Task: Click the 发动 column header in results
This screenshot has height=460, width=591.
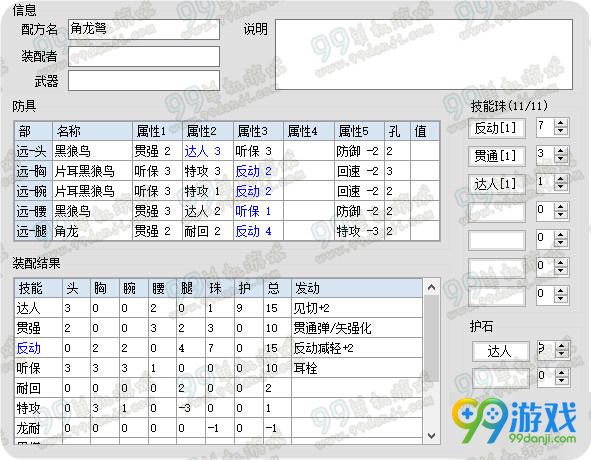Action: tap(357, 288)
